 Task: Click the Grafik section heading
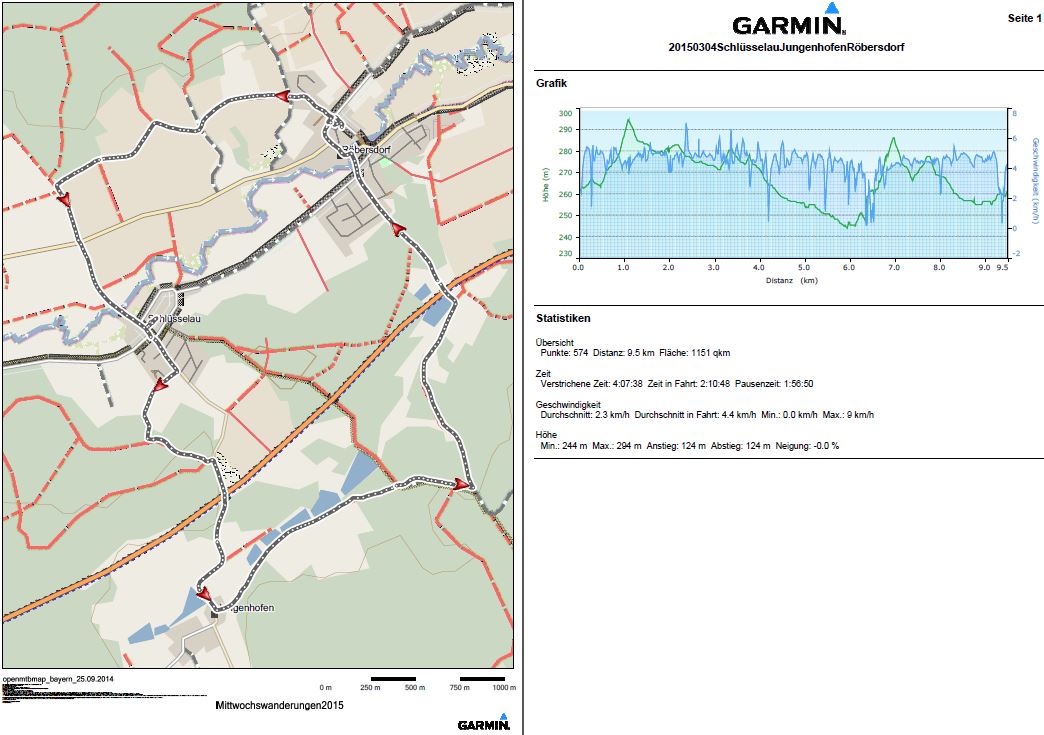point(551,83)
